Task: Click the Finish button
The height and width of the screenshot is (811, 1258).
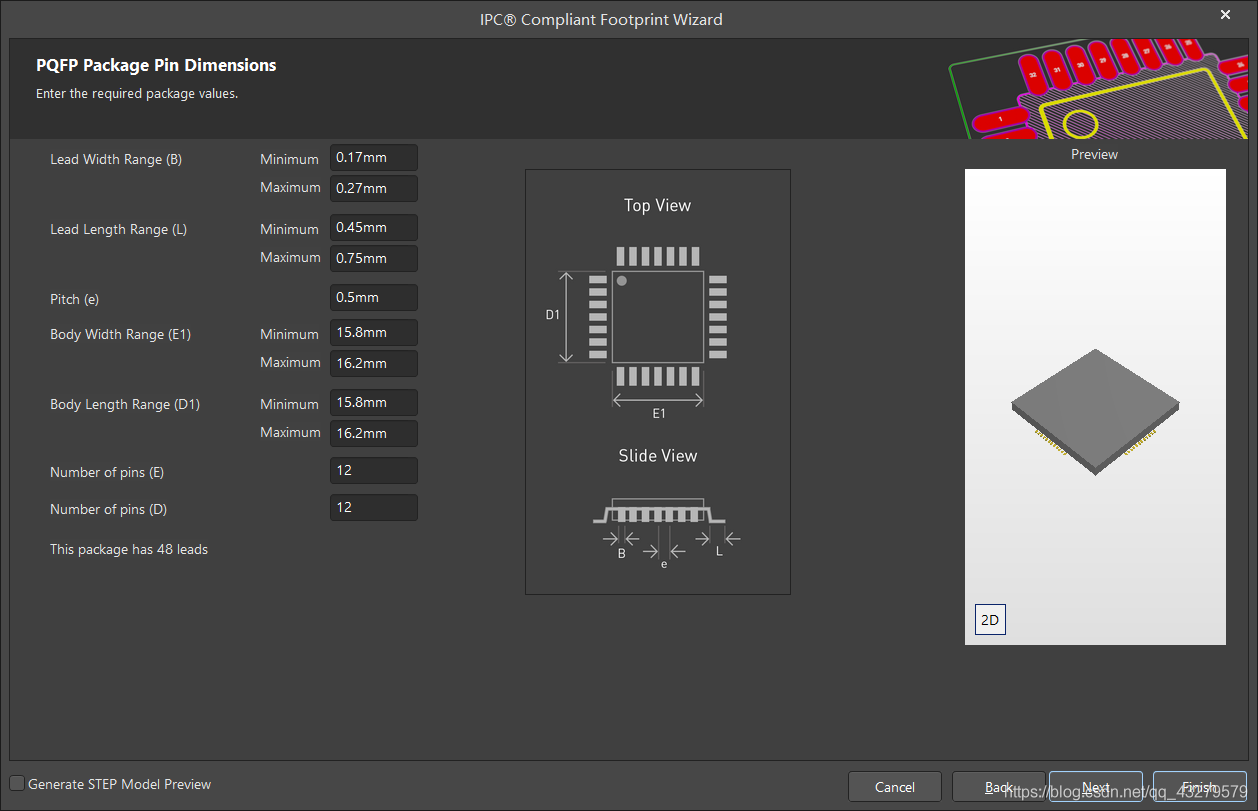Action: (x=1200, y=787)
